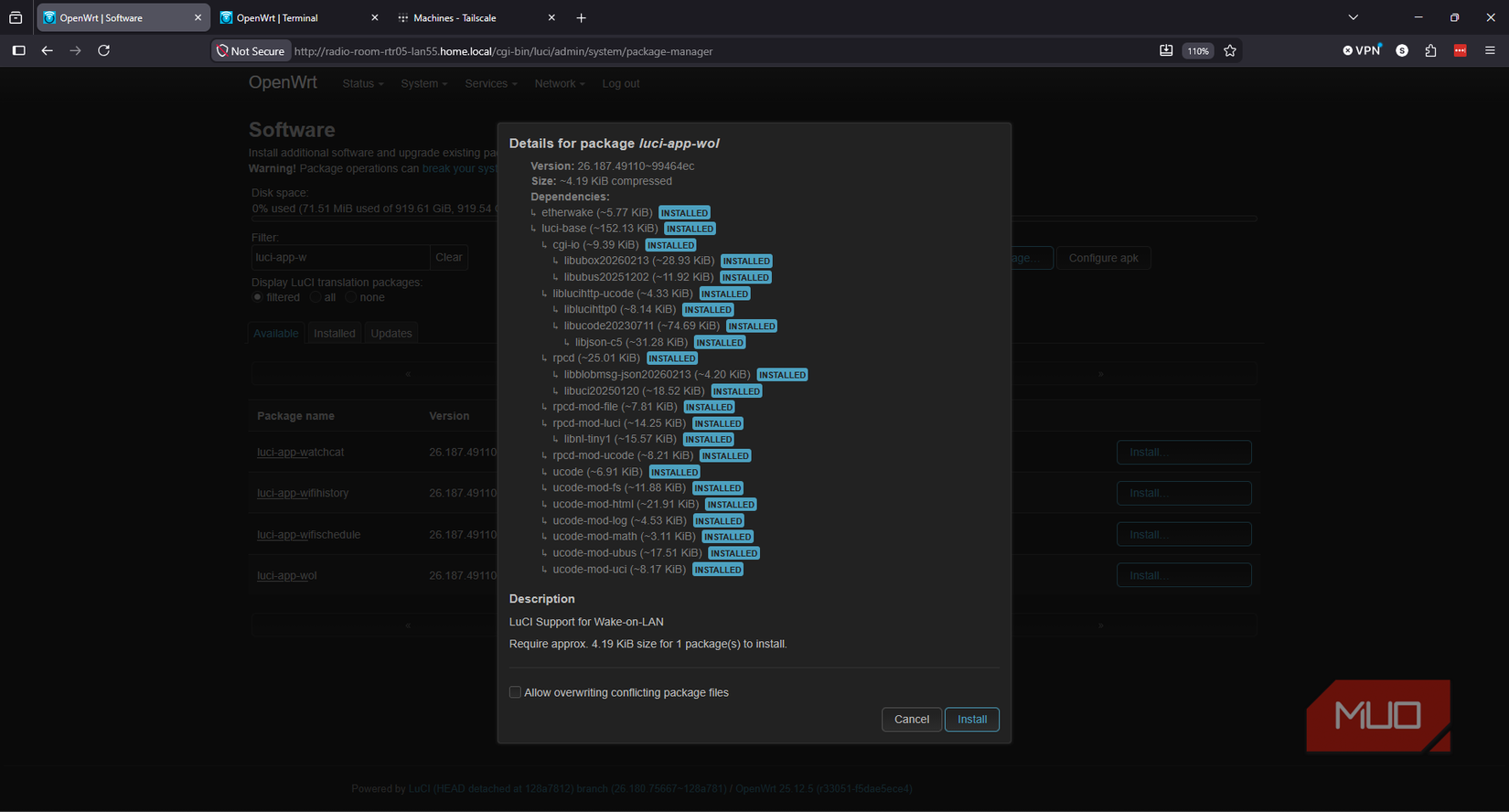Image resolution: width=1509 pixels, height=812 pixels.
Task: Cancel the package details dialog
Action: (x=911, y=720)
